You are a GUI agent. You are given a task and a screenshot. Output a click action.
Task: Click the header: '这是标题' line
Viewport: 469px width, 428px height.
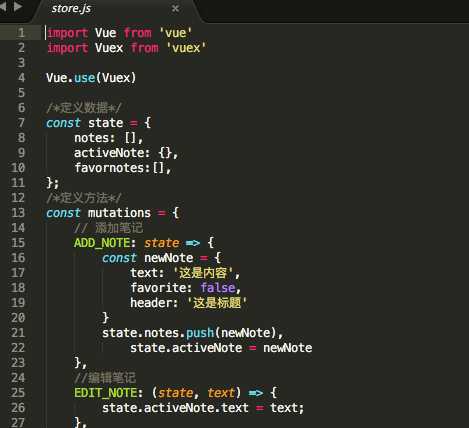(188, 303)
